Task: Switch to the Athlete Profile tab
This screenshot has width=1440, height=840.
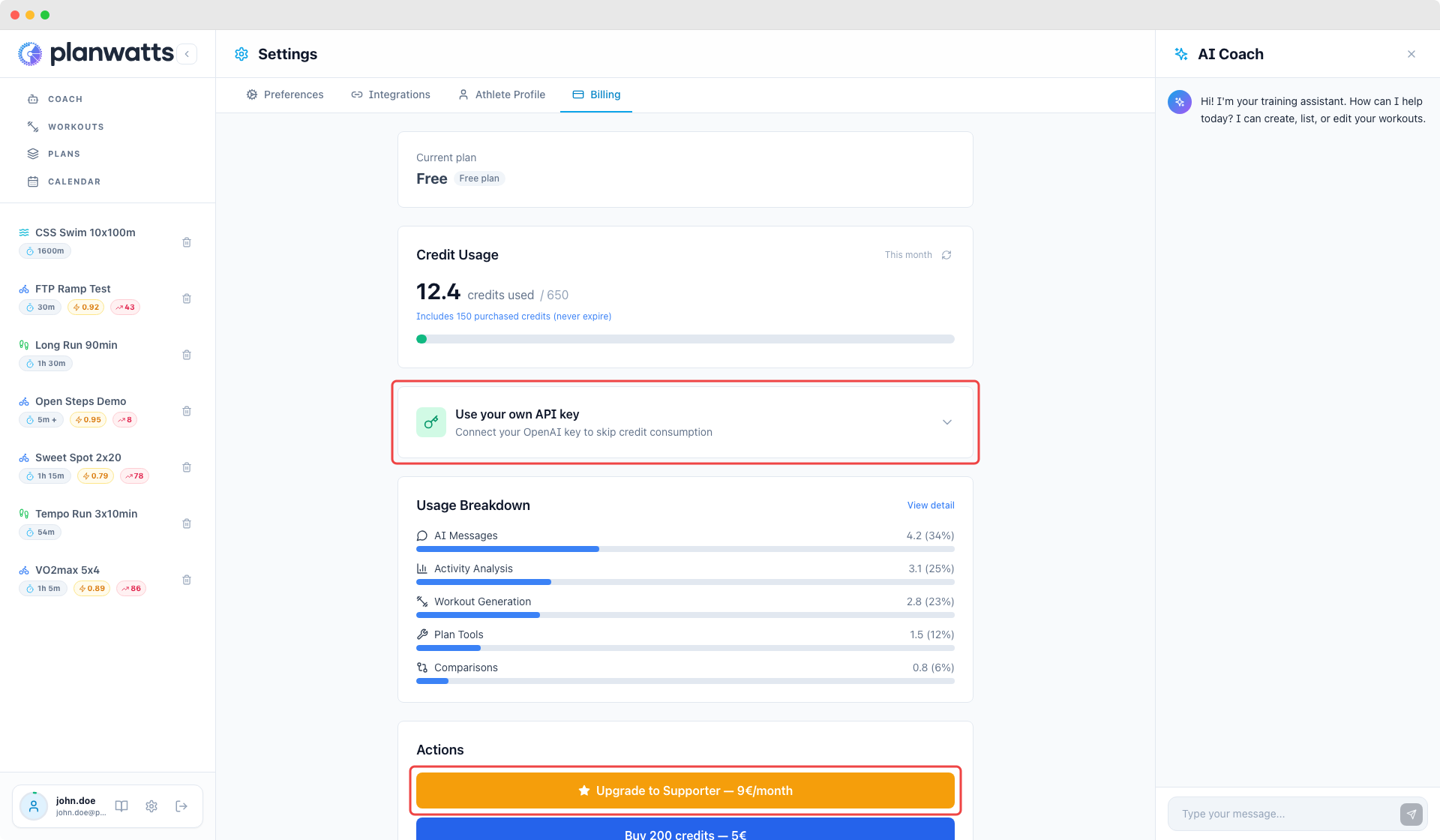Action: click(x=502, y=94)
